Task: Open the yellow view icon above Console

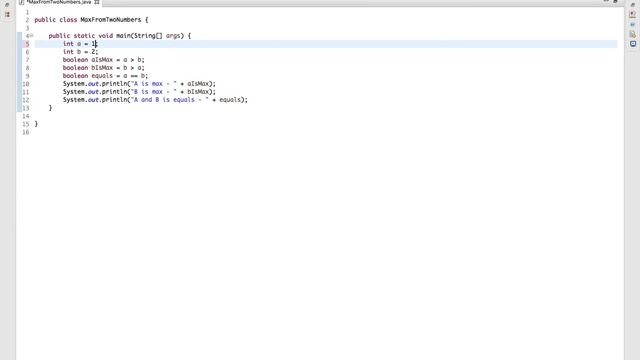Action: 633,34
